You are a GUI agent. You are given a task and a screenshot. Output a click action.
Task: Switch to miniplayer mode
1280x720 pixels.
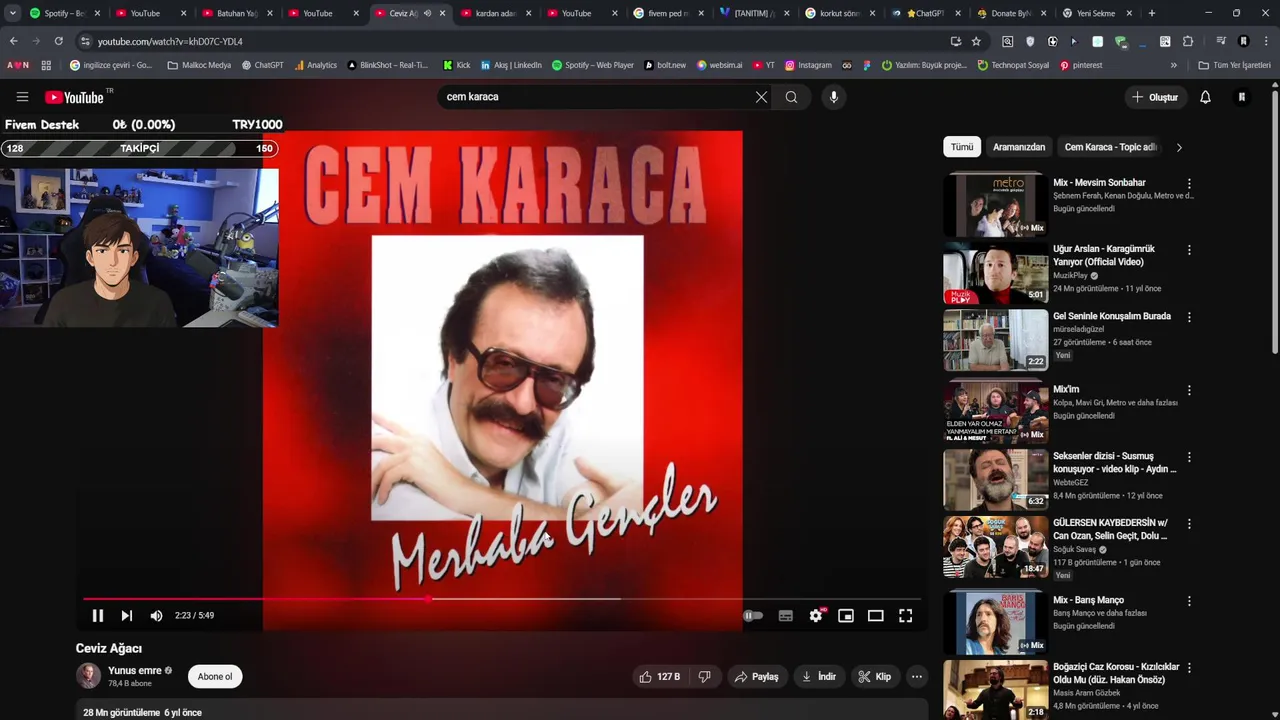click(x=845, y=616)
